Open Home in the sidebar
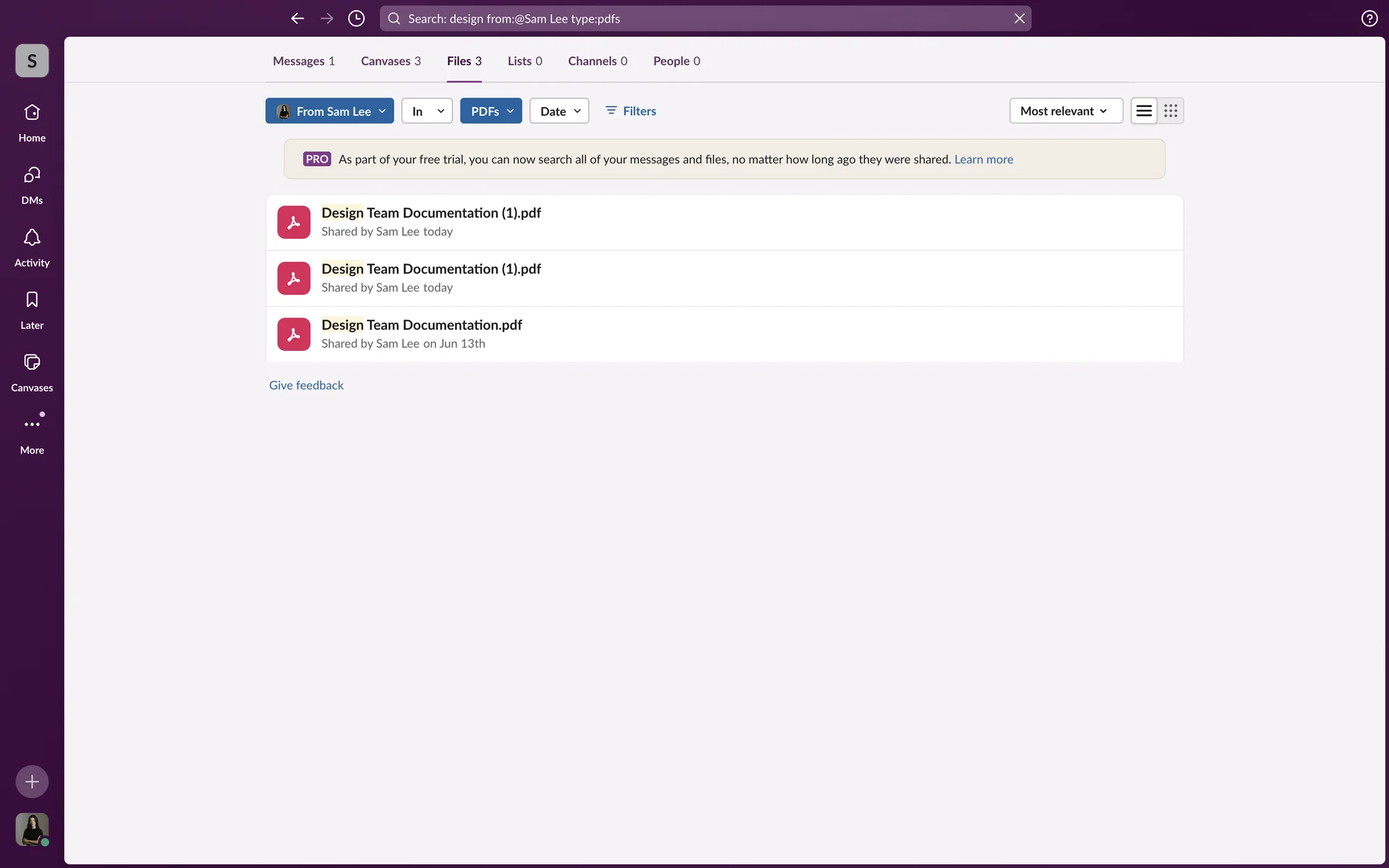This screenshot has width=1389, height=868. 32,122
